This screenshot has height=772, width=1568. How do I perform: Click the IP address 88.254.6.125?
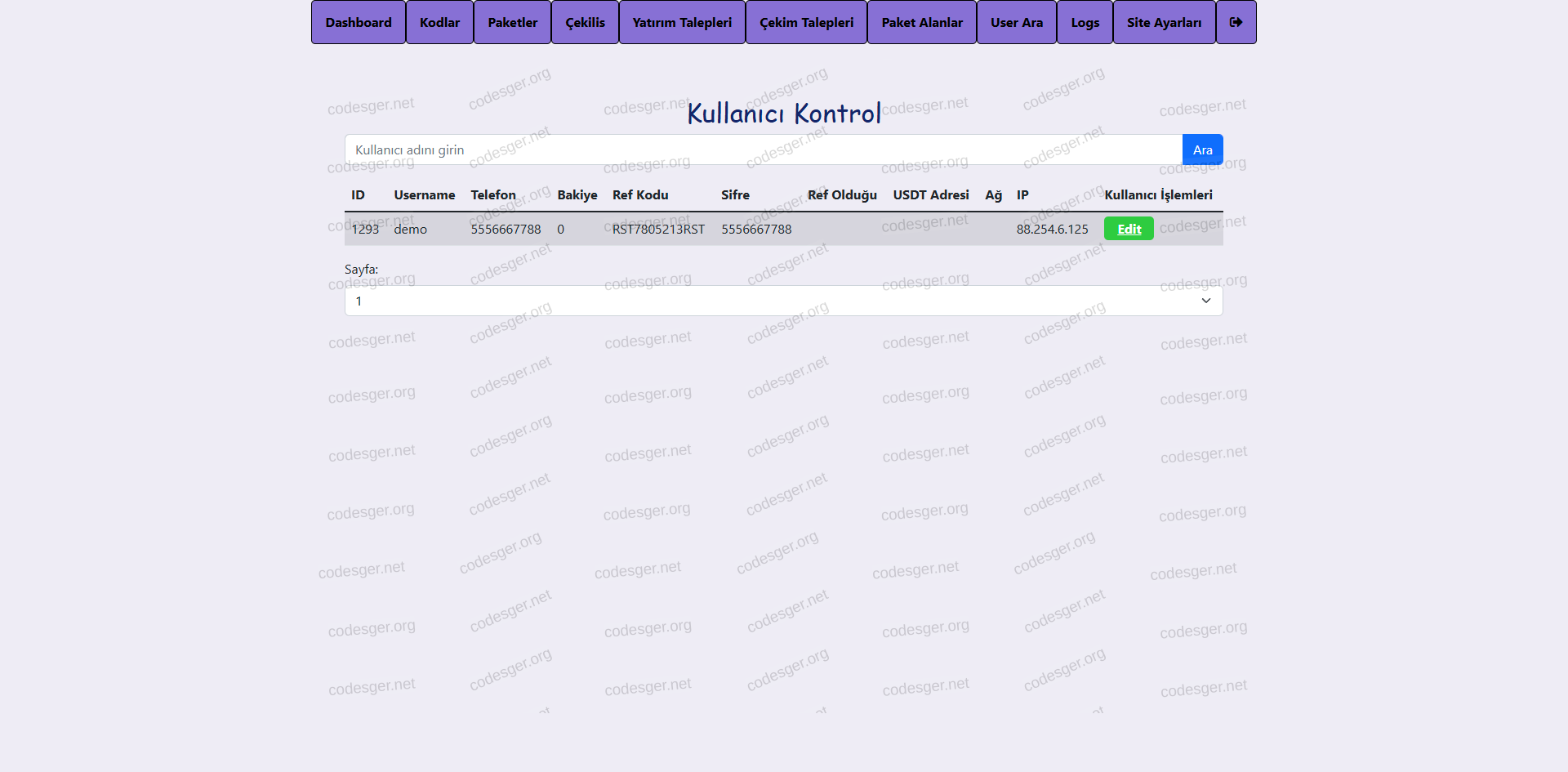pyautogui.click(x=1052, y=229)
